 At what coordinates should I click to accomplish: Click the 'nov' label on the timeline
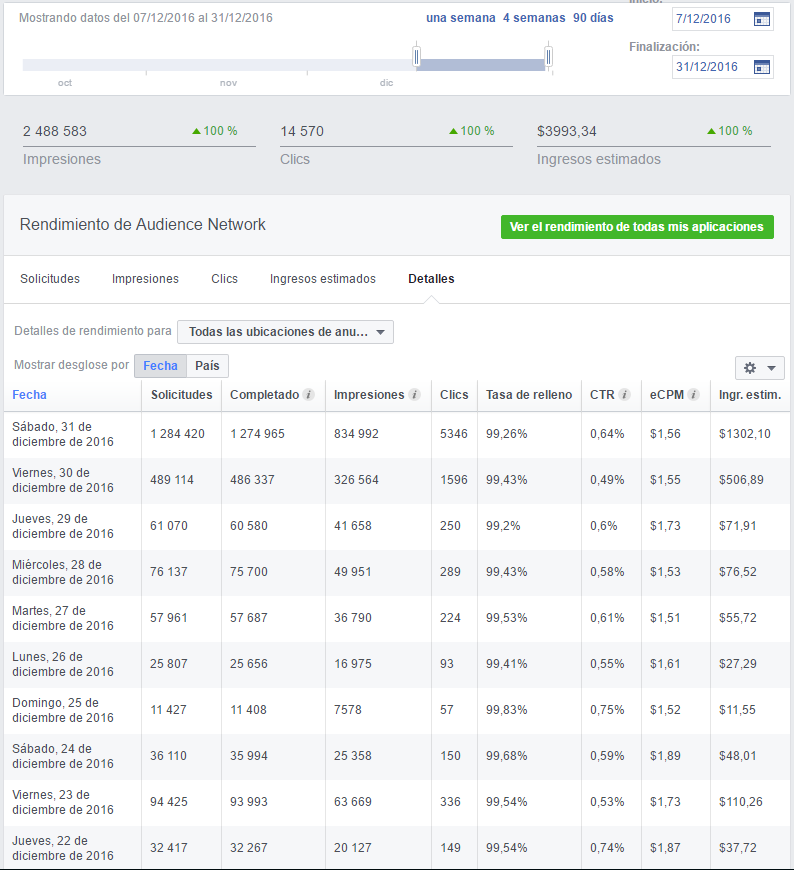(228, 83)
